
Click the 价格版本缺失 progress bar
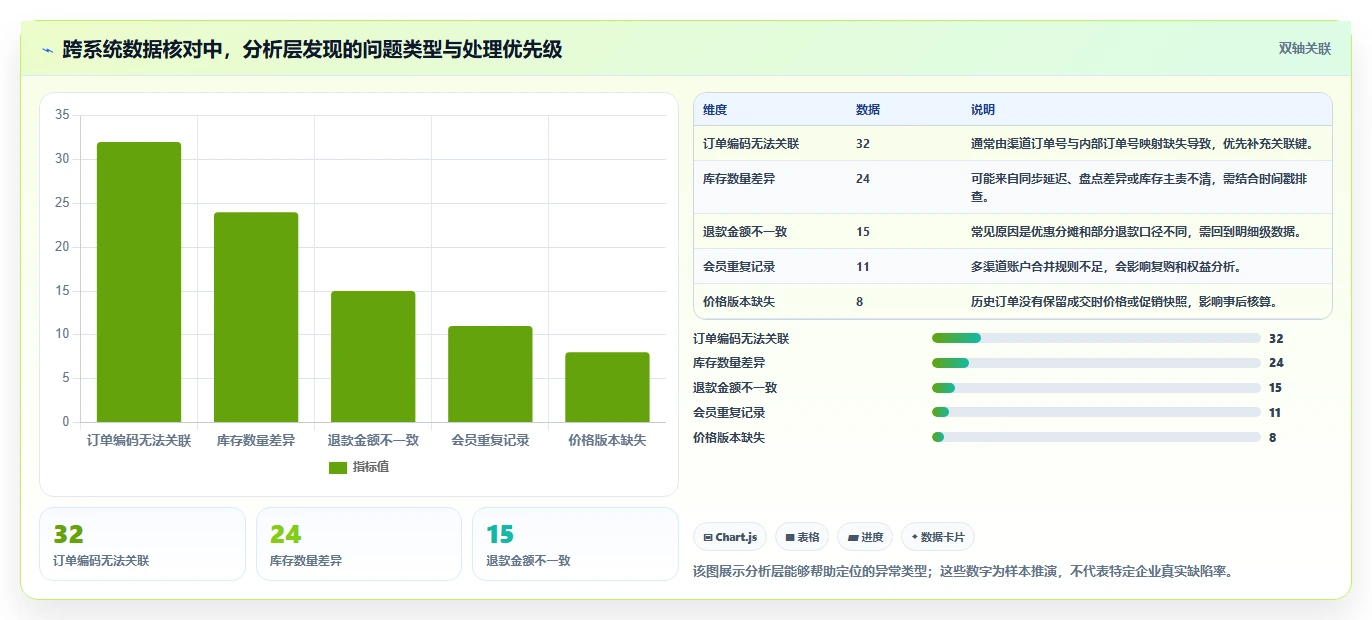pos(1096,437)
